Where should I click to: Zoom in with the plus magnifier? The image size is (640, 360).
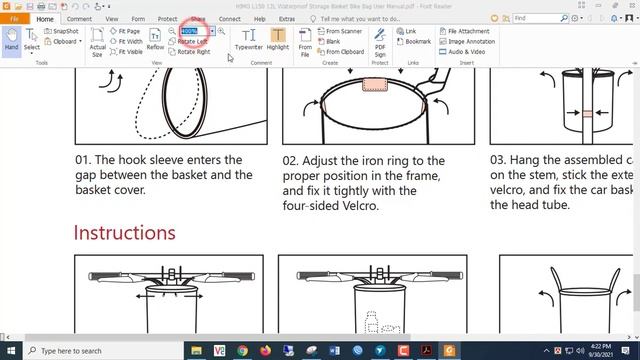click(221, 31)
